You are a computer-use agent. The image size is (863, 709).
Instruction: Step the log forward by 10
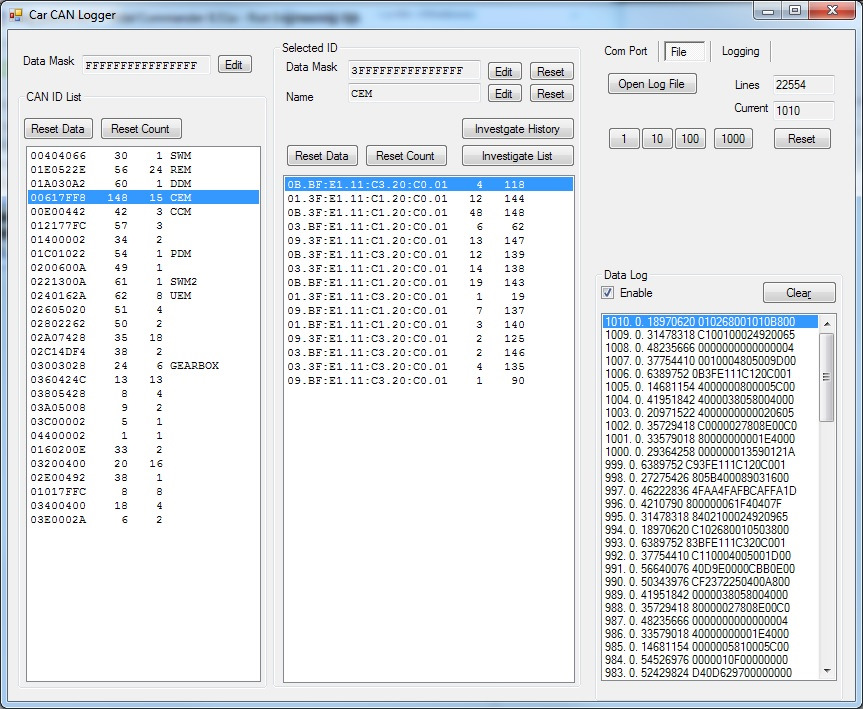pyautogui.click(x=657, y=139)
